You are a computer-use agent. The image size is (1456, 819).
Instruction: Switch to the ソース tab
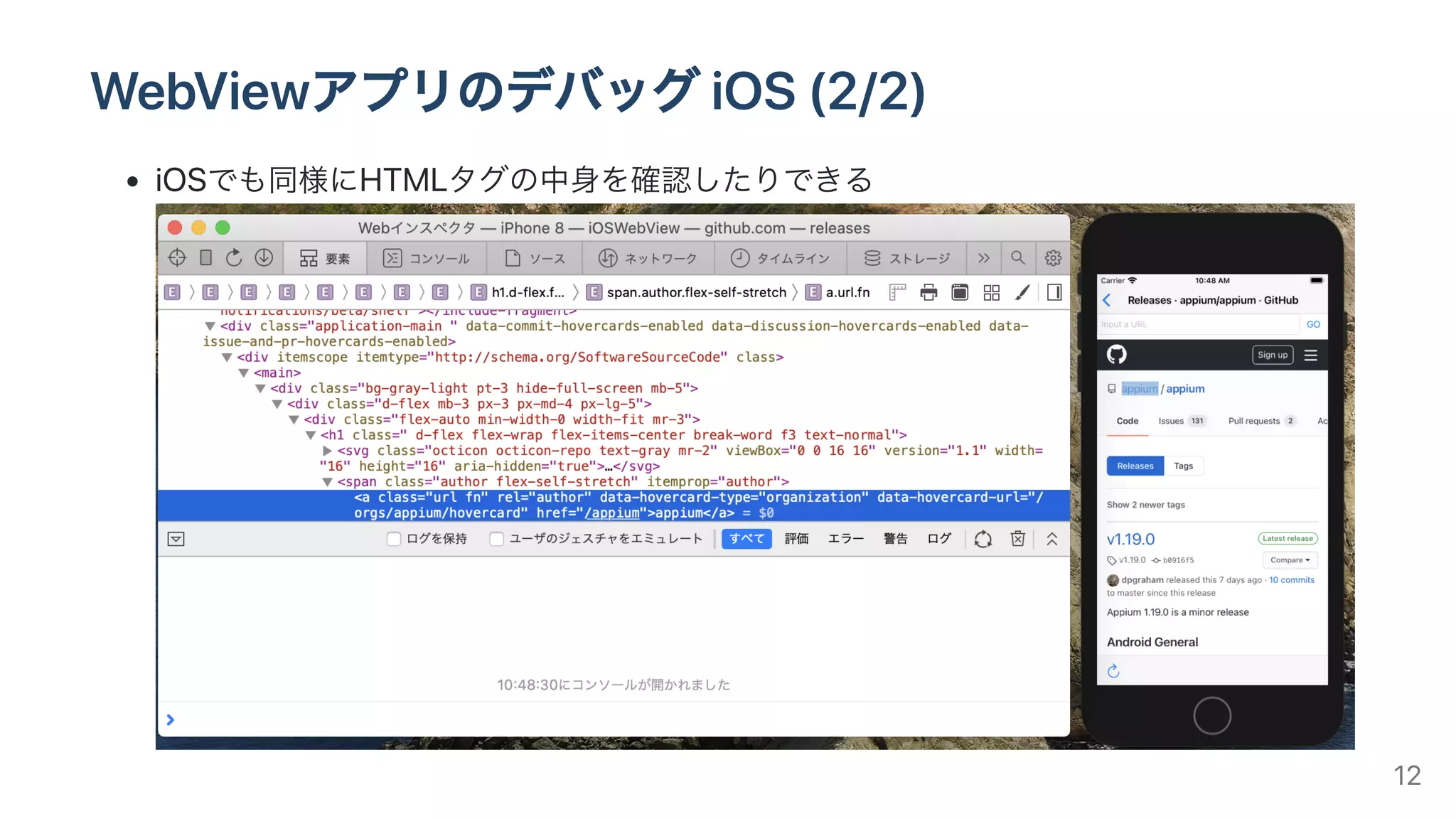pyautogui.click(x=535, y=257)
